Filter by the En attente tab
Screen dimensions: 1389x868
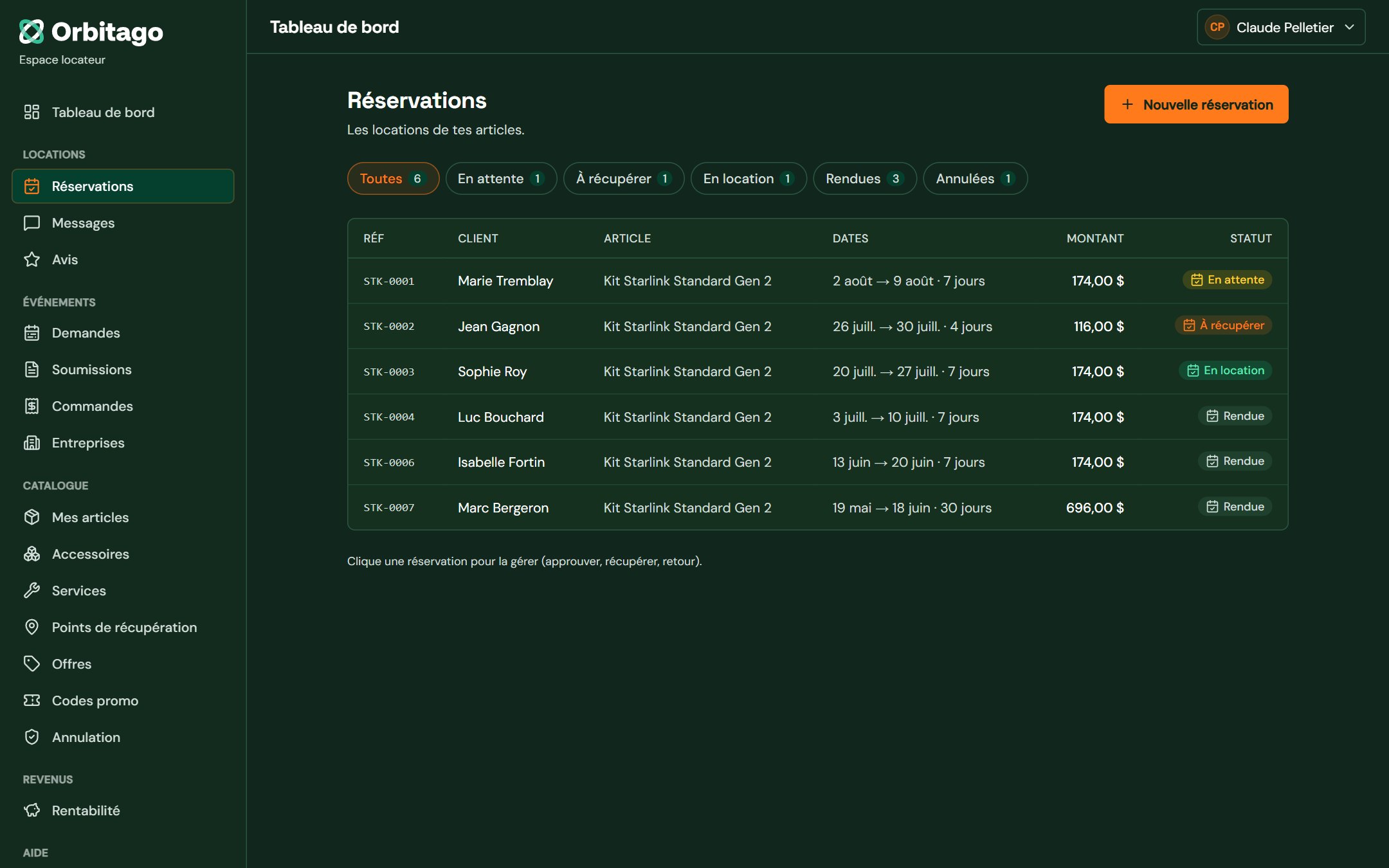point(501,179)
